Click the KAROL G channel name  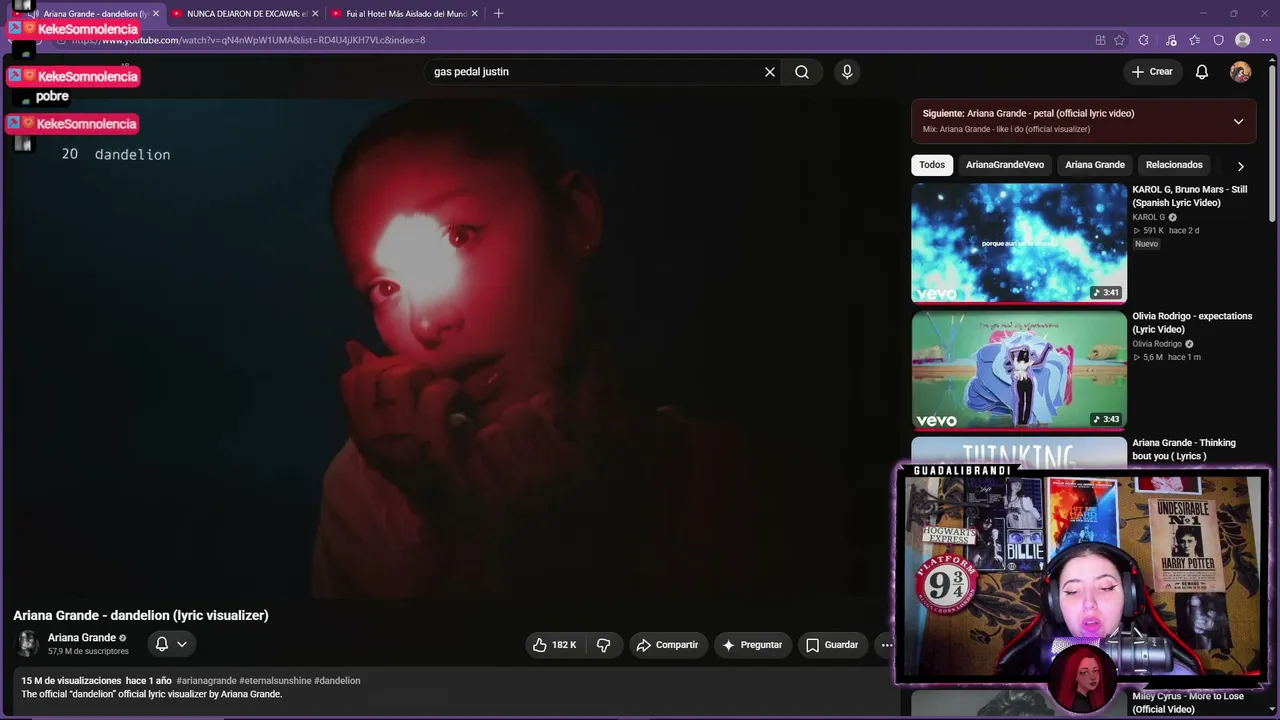click(1148, 217)
